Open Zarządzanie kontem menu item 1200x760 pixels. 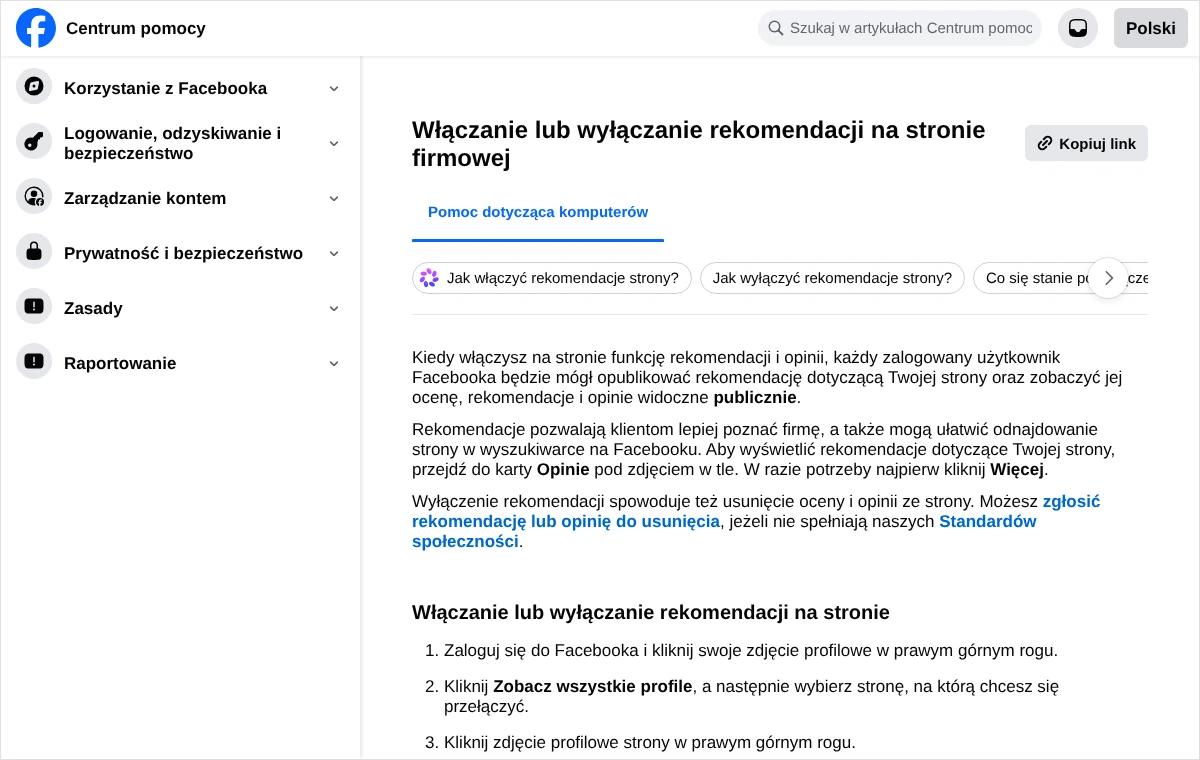(x=181, y=198)
